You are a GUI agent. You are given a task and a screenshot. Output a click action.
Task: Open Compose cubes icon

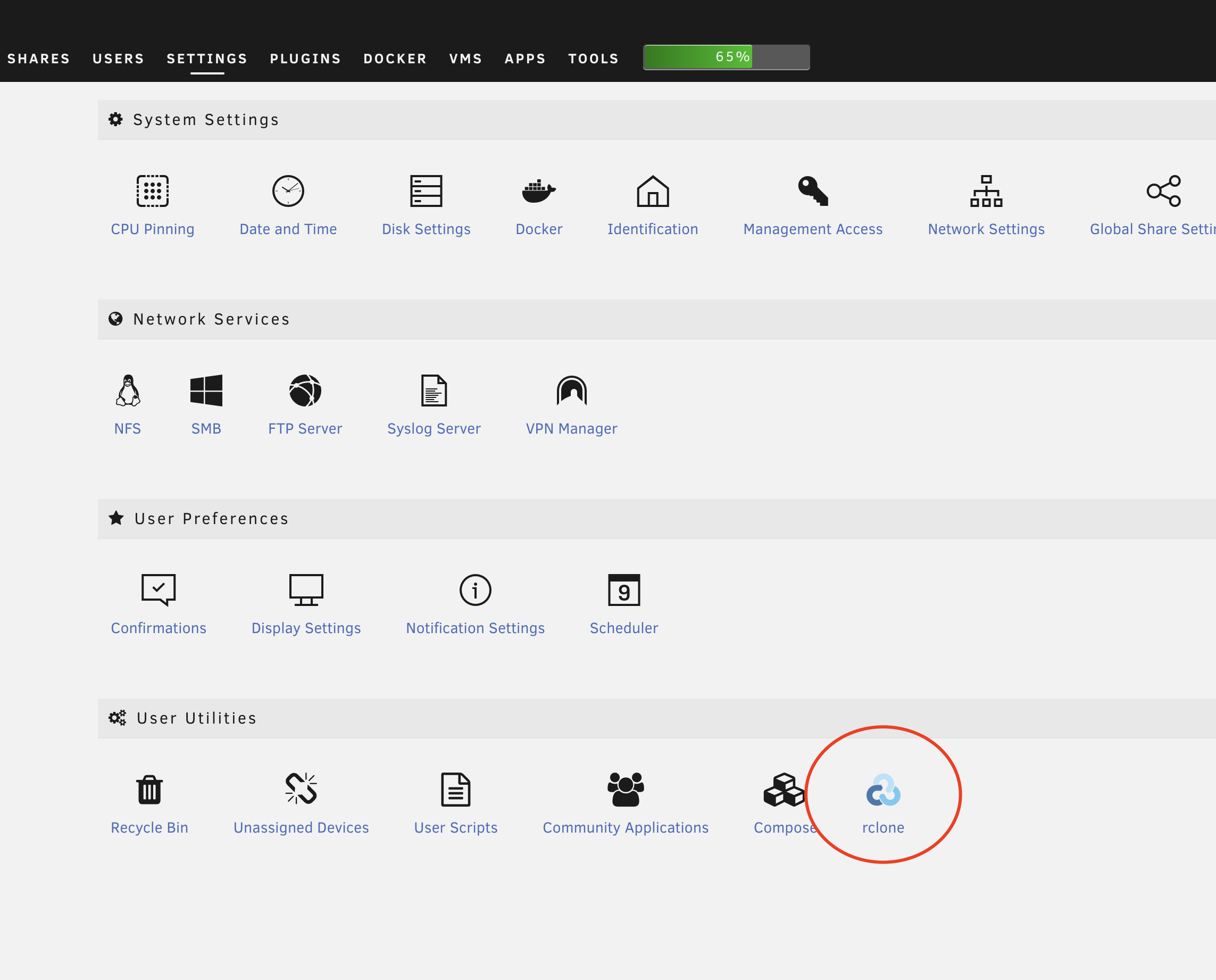click(783, 789)
